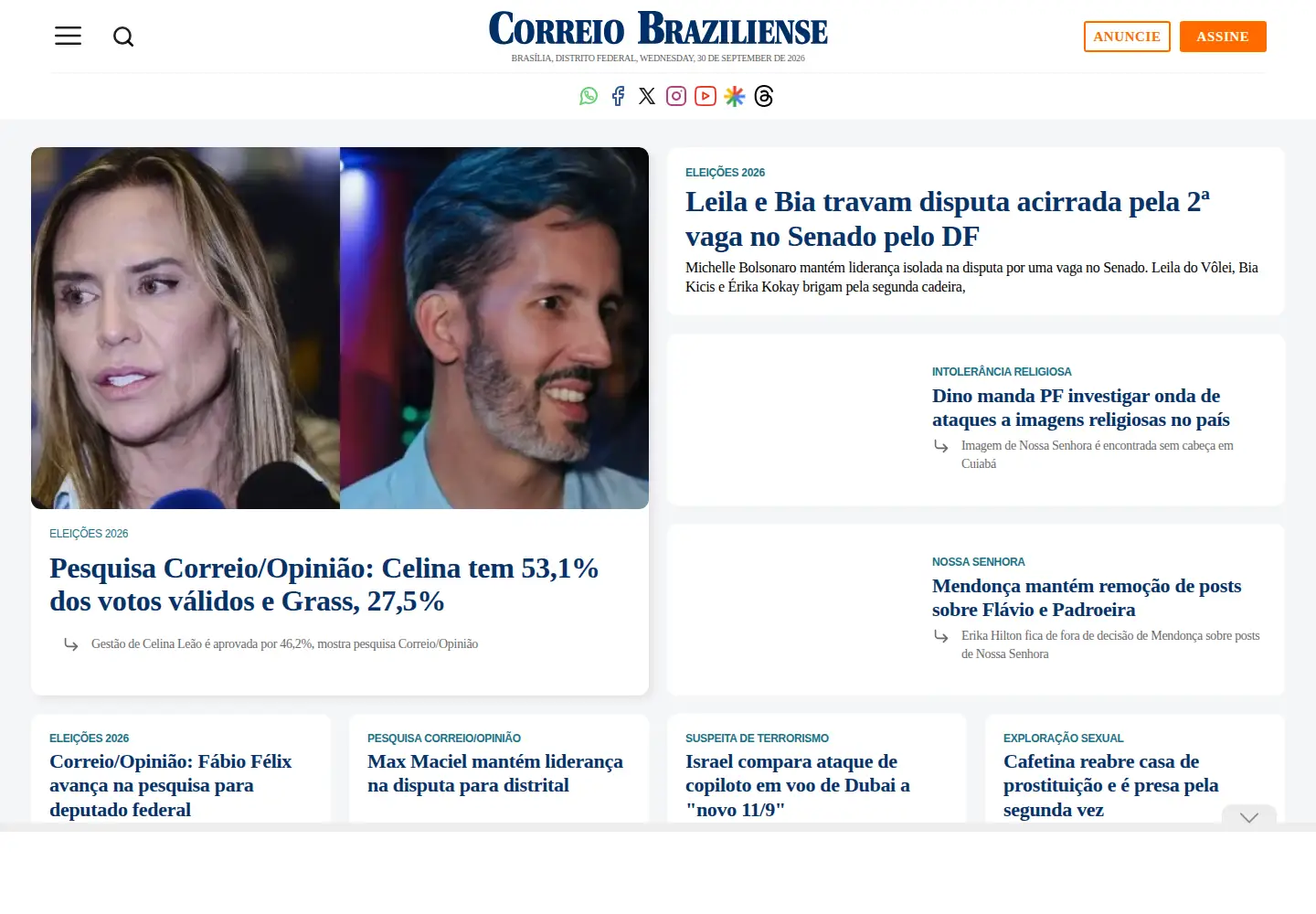
Task: Open the related link about Imagem de Nossa Senhora em Cuiabá
Action: [x=1098, y=454]
